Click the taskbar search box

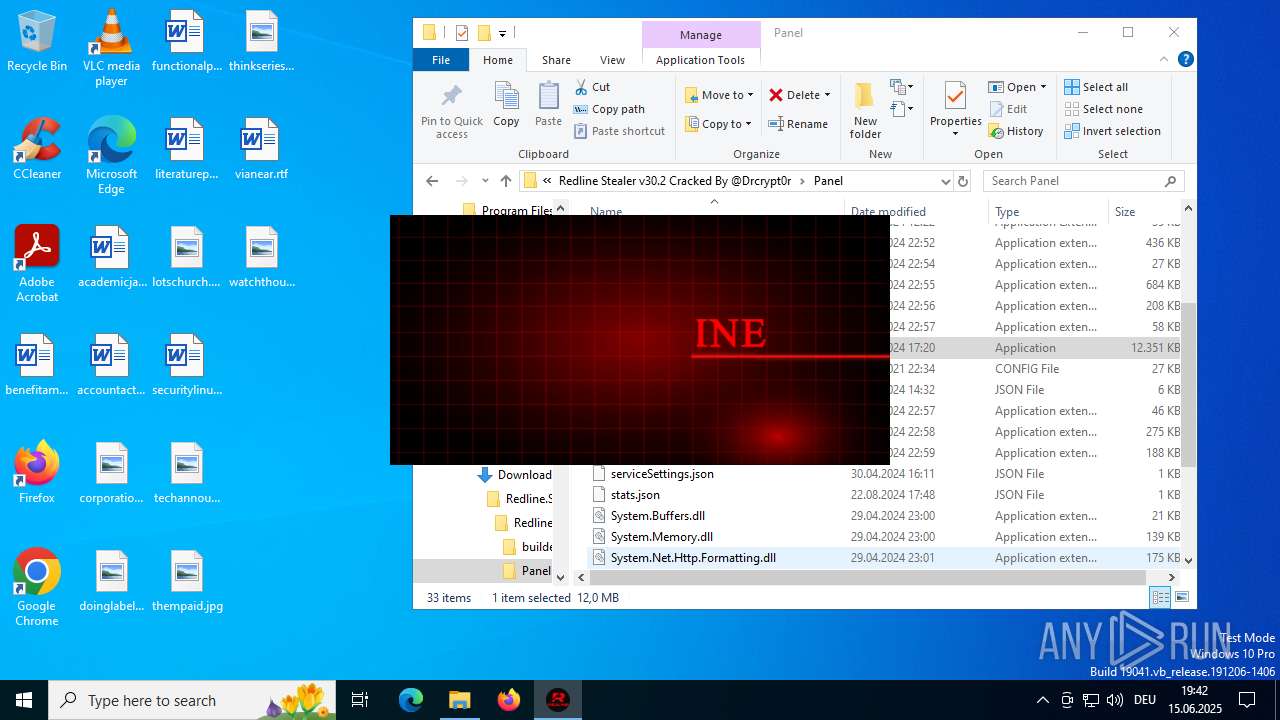pyautogui.click(x=194, y=700)
